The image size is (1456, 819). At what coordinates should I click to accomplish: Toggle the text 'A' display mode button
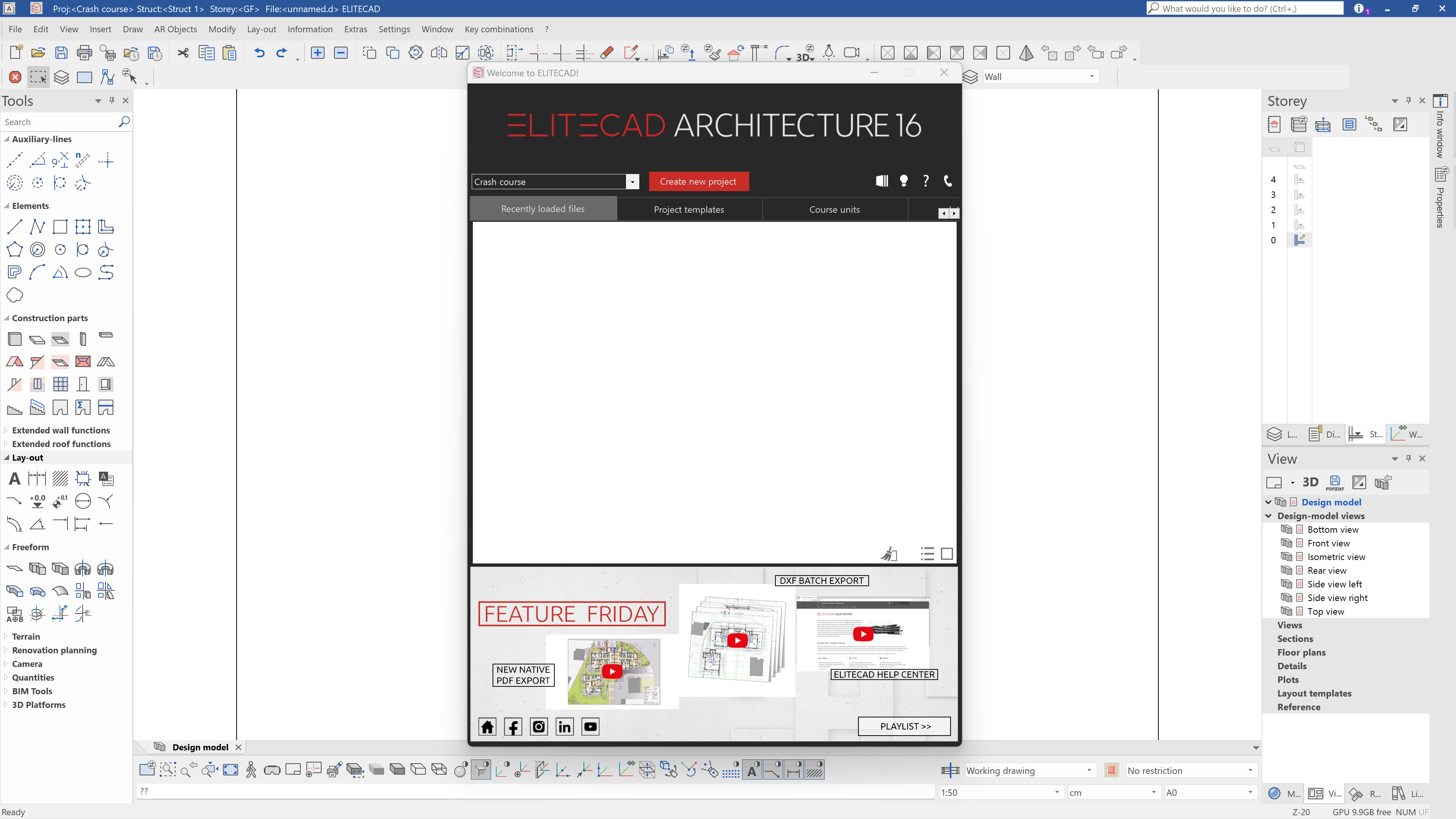pyautogui.click(x=752, y=770)
